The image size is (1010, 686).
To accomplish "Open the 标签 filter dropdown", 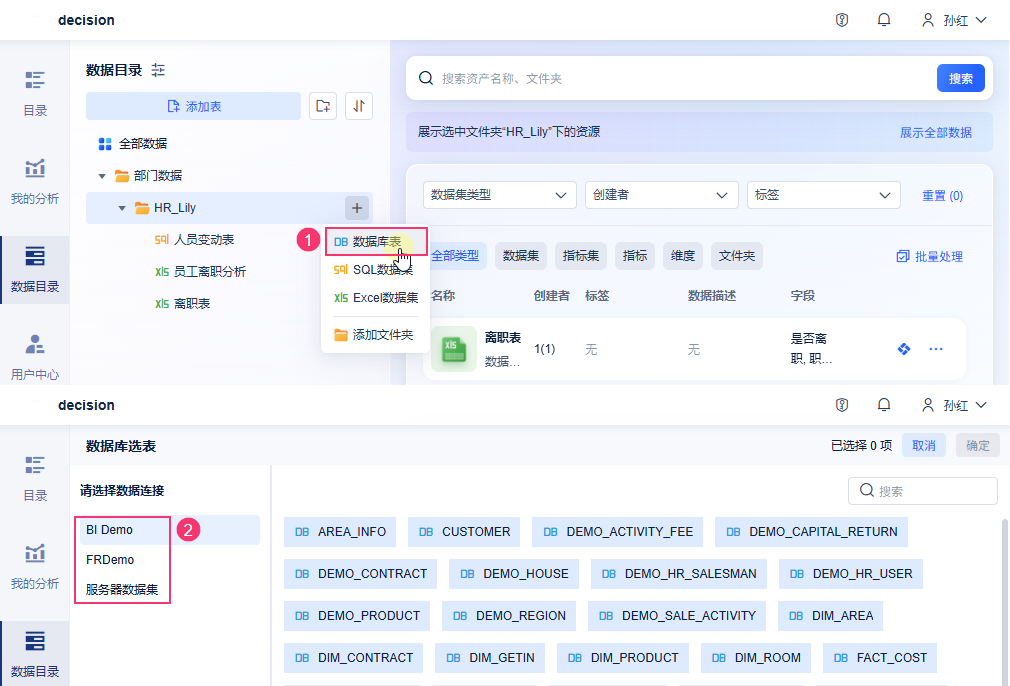I will 823,195.
